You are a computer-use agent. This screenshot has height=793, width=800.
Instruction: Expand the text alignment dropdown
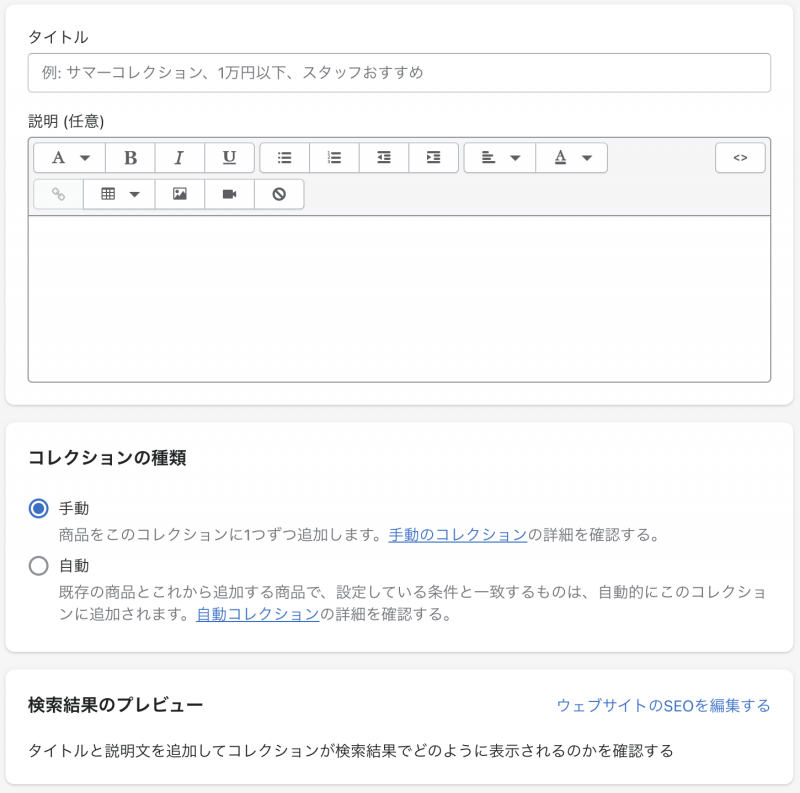click(x=500, y=158)
